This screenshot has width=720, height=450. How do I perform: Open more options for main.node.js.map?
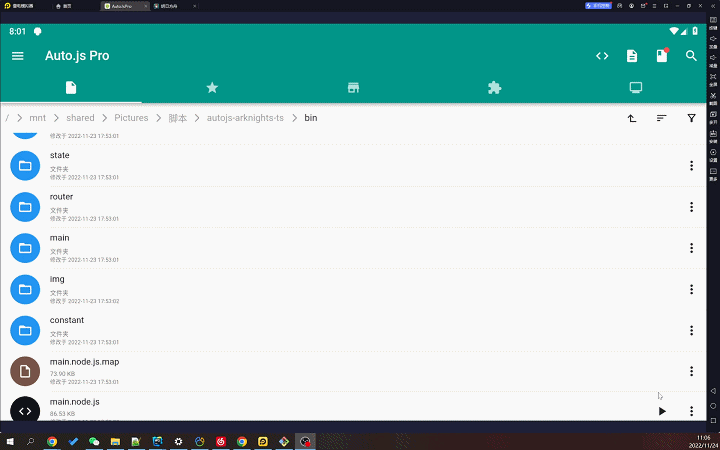click(691, 371)
